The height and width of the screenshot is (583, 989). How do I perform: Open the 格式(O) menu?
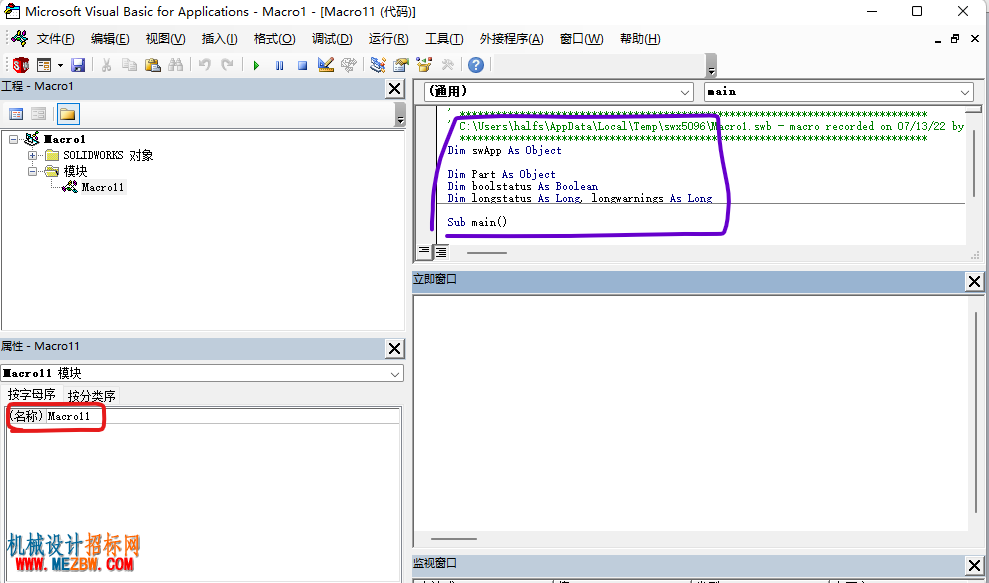coord(274,38)
